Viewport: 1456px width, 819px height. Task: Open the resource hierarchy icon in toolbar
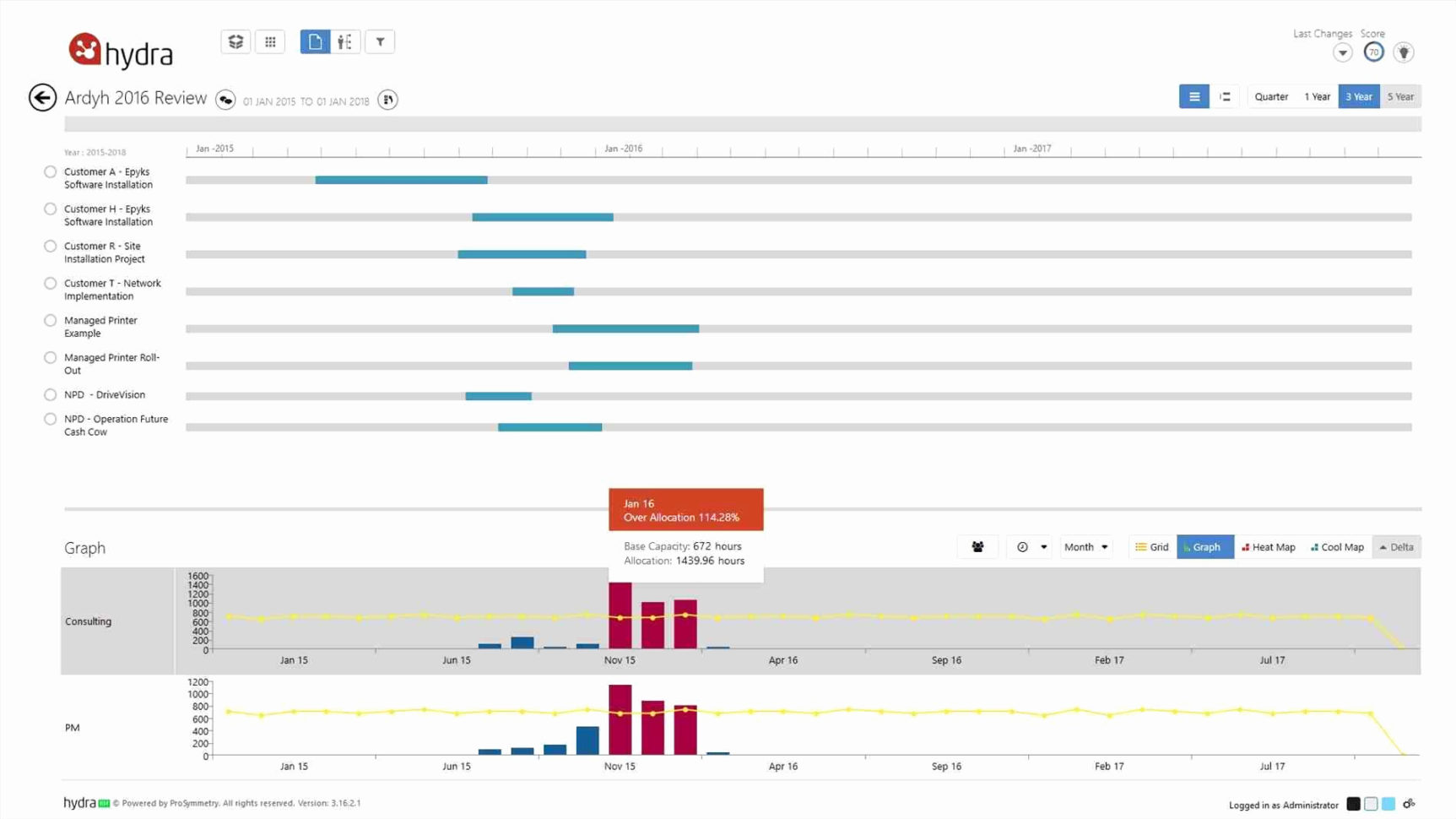pos(345,42)
